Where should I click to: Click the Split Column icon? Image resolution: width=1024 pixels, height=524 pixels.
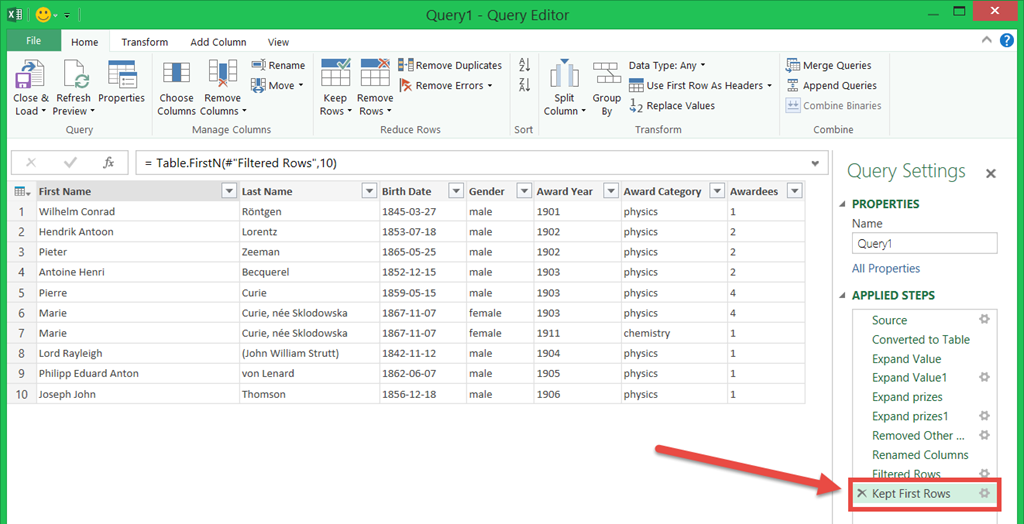click(565, 75)
